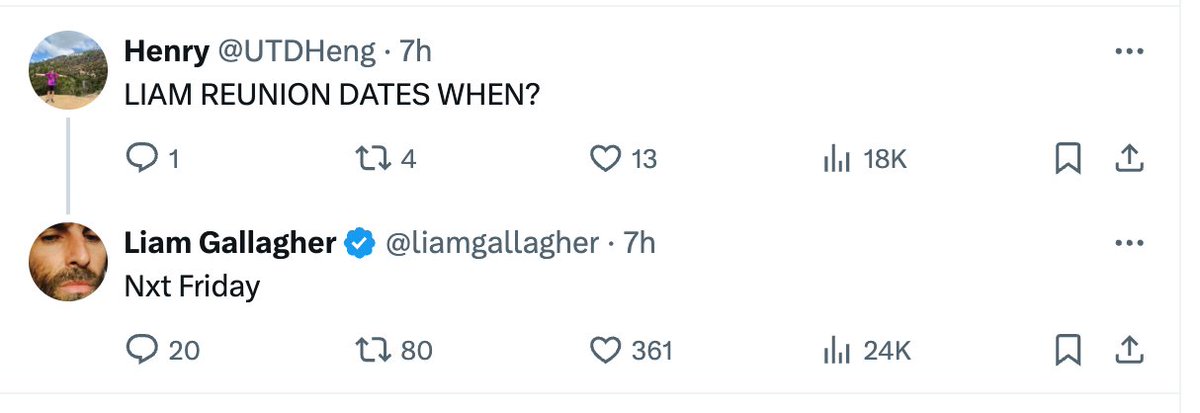Visit the @UTDHeng handle link
1200x413 pixels.
click(x=297, y=50)
